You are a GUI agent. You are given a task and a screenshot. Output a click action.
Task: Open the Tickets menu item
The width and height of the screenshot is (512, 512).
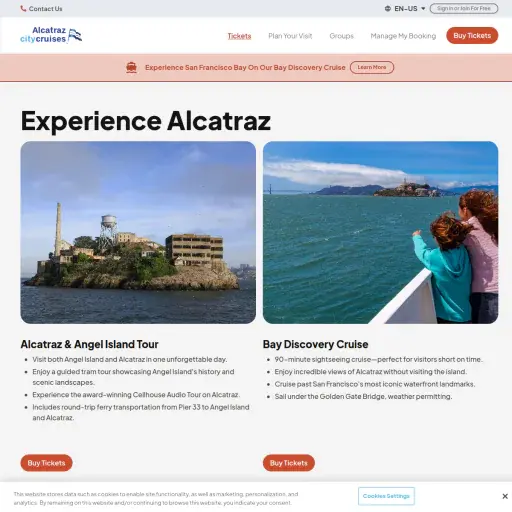coord(239,36)
